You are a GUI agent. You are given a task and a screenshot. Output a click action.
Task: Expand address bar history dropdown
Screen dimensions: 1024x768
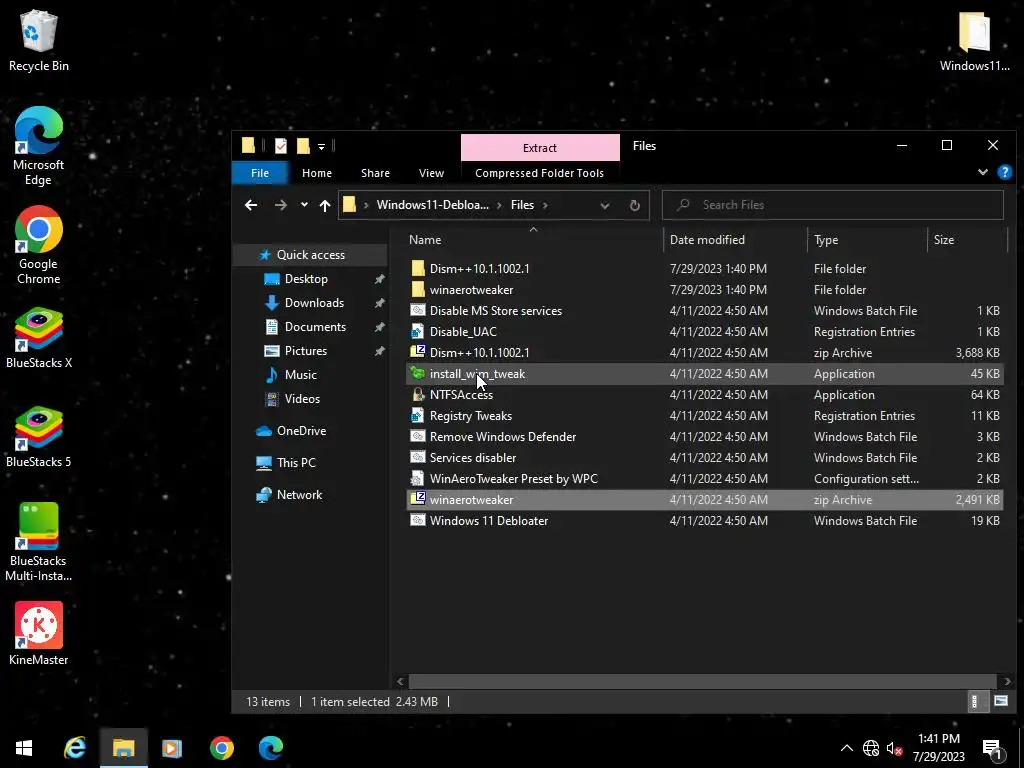pos(605,205)
